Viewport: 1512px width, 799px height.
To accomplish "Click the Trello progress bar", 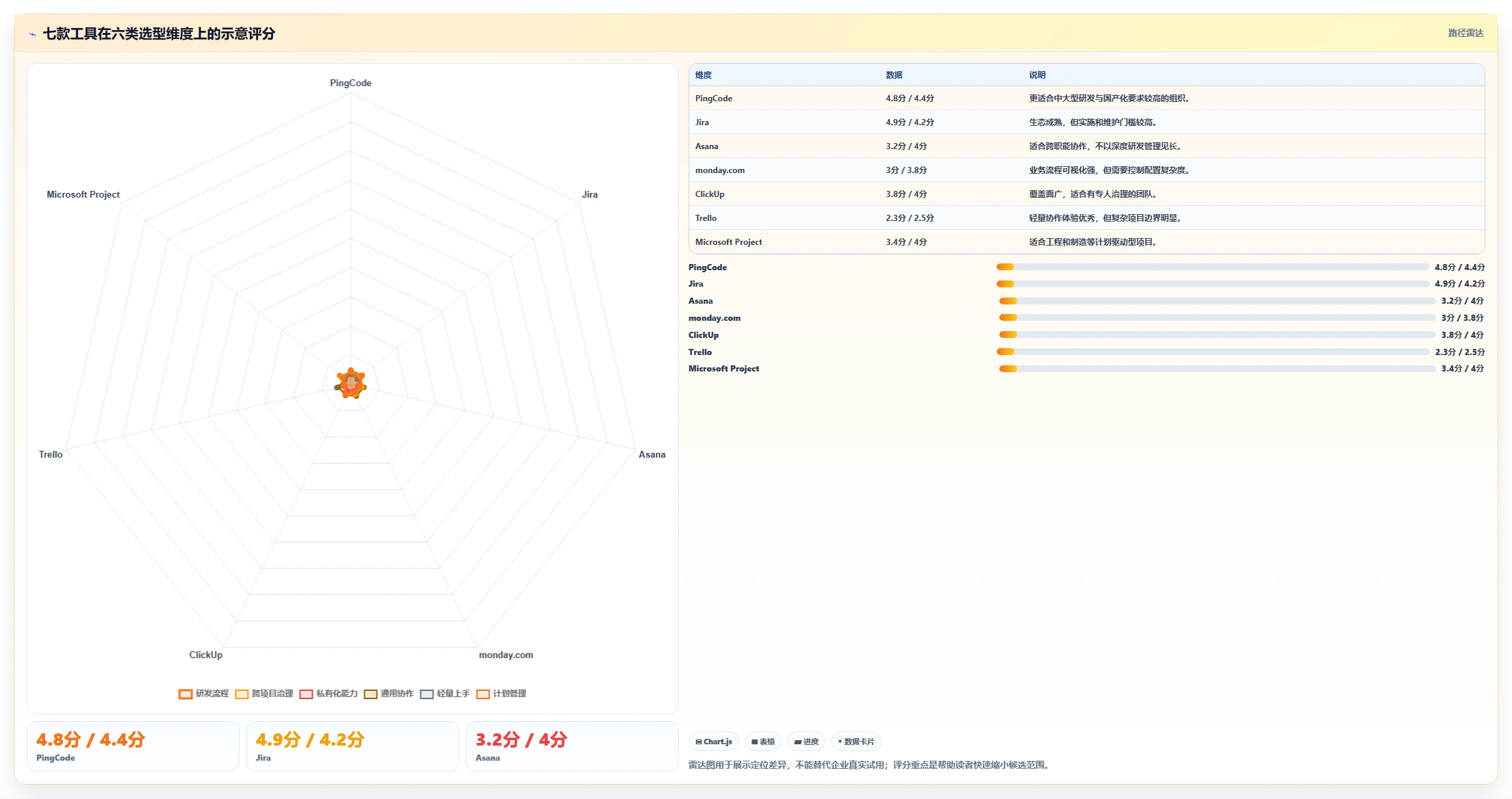I will point(1212,352).
